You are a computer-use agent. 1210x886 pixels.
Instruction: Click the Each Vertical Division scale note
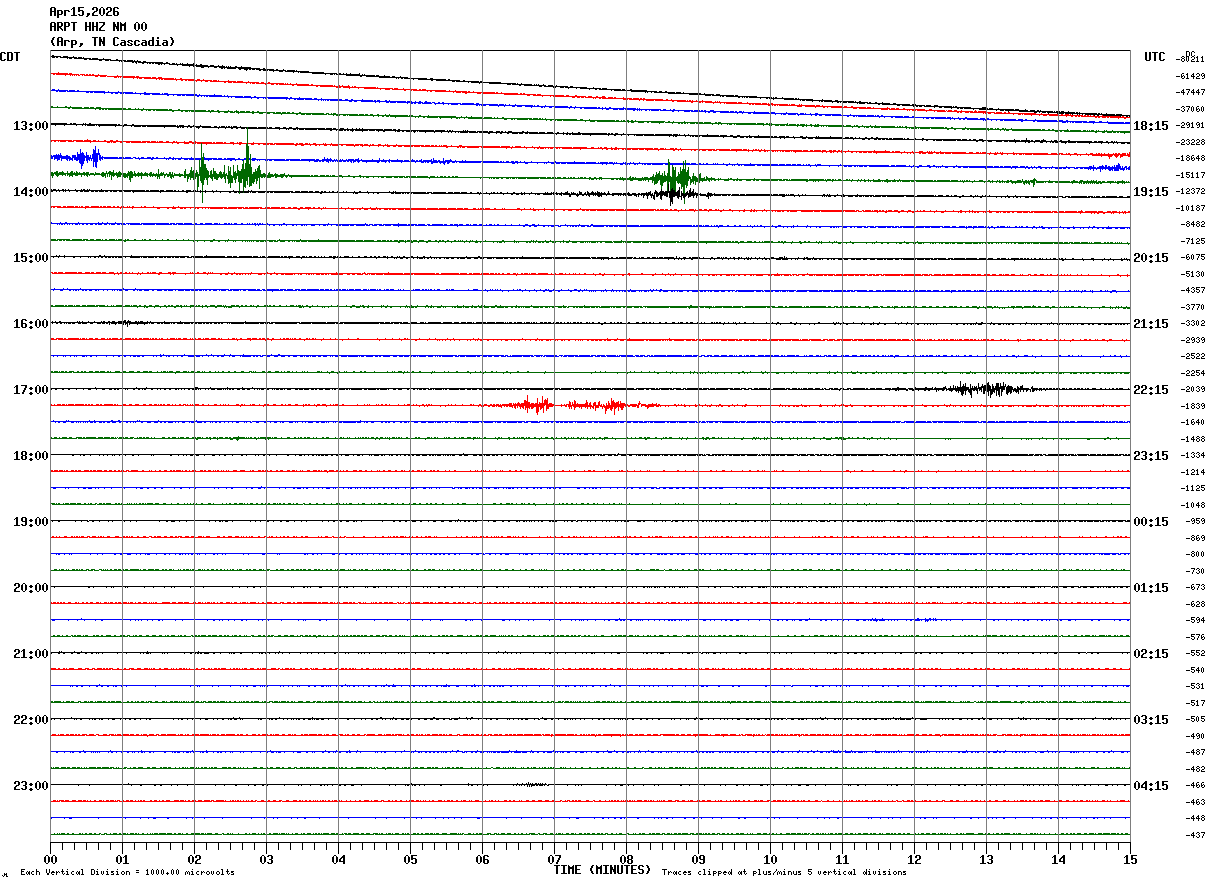click(x=127, y=872)
